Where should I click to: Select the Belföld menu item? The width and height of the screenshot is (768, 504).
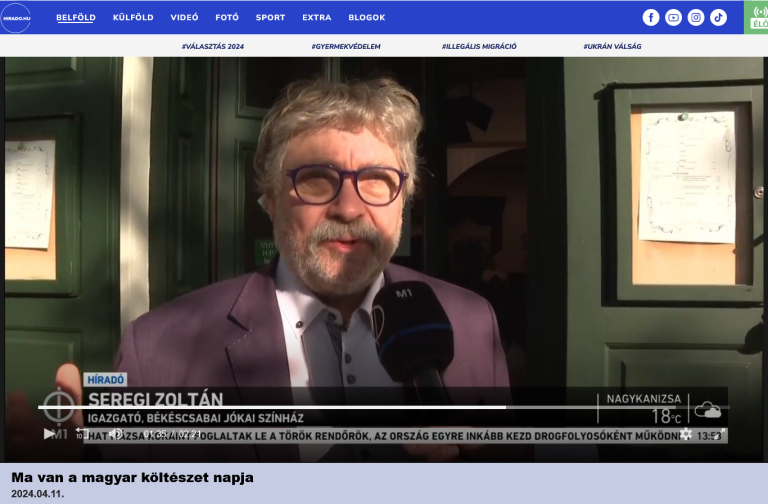pyautogui.click(x=76, y=18)
